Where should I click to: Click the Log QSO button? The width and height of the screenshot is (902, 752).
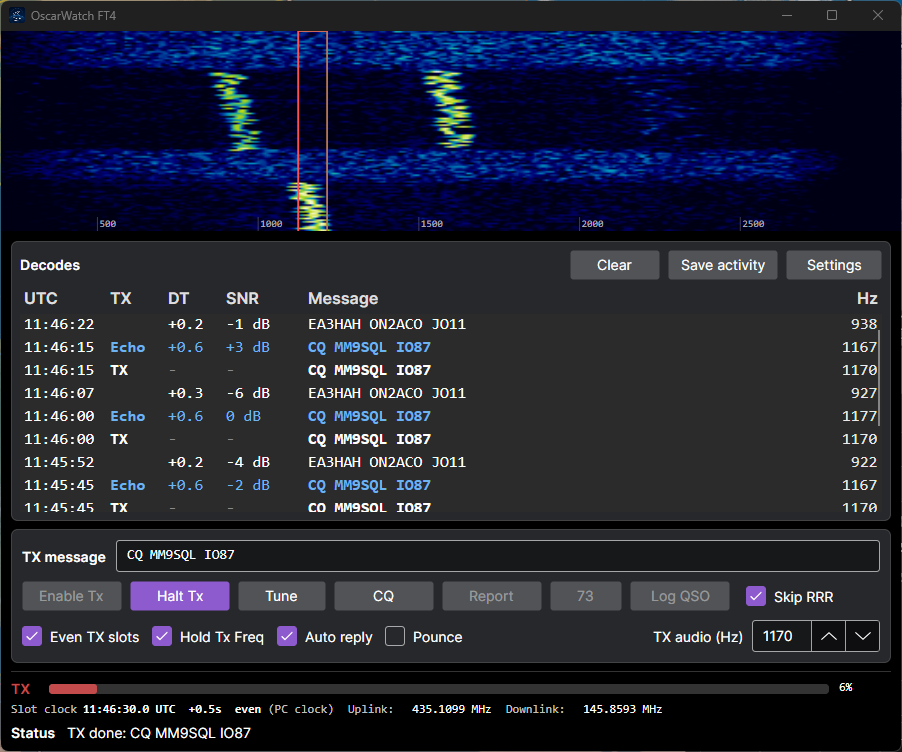tap(680, 596)
